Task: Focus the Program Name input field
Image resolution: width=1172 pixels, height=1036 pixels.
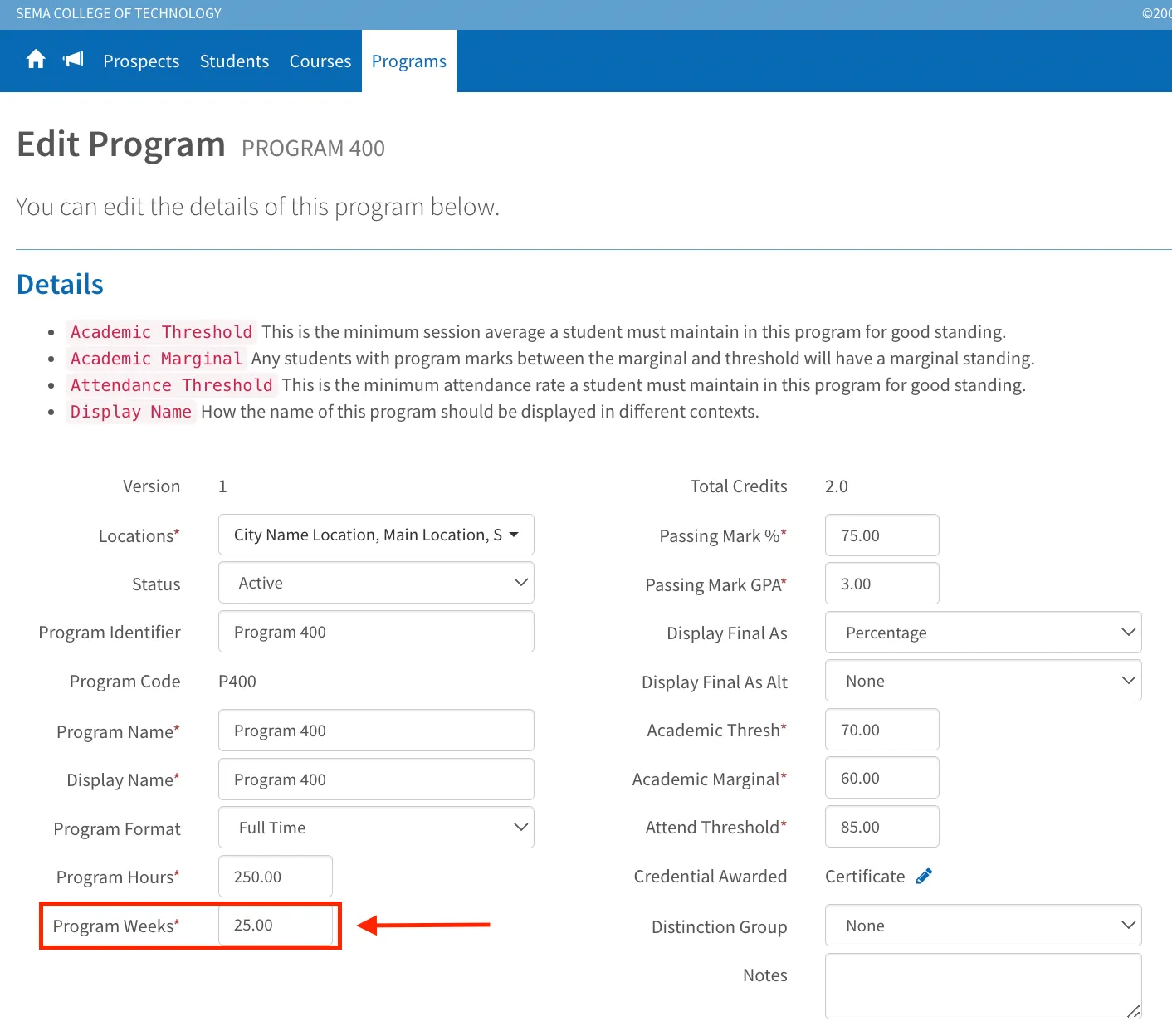Action: tap(376, 731)
